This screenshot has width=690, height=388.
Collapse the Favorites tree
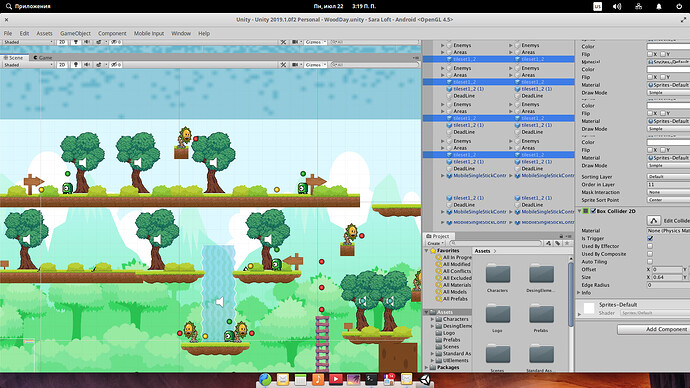pos(426,251)
